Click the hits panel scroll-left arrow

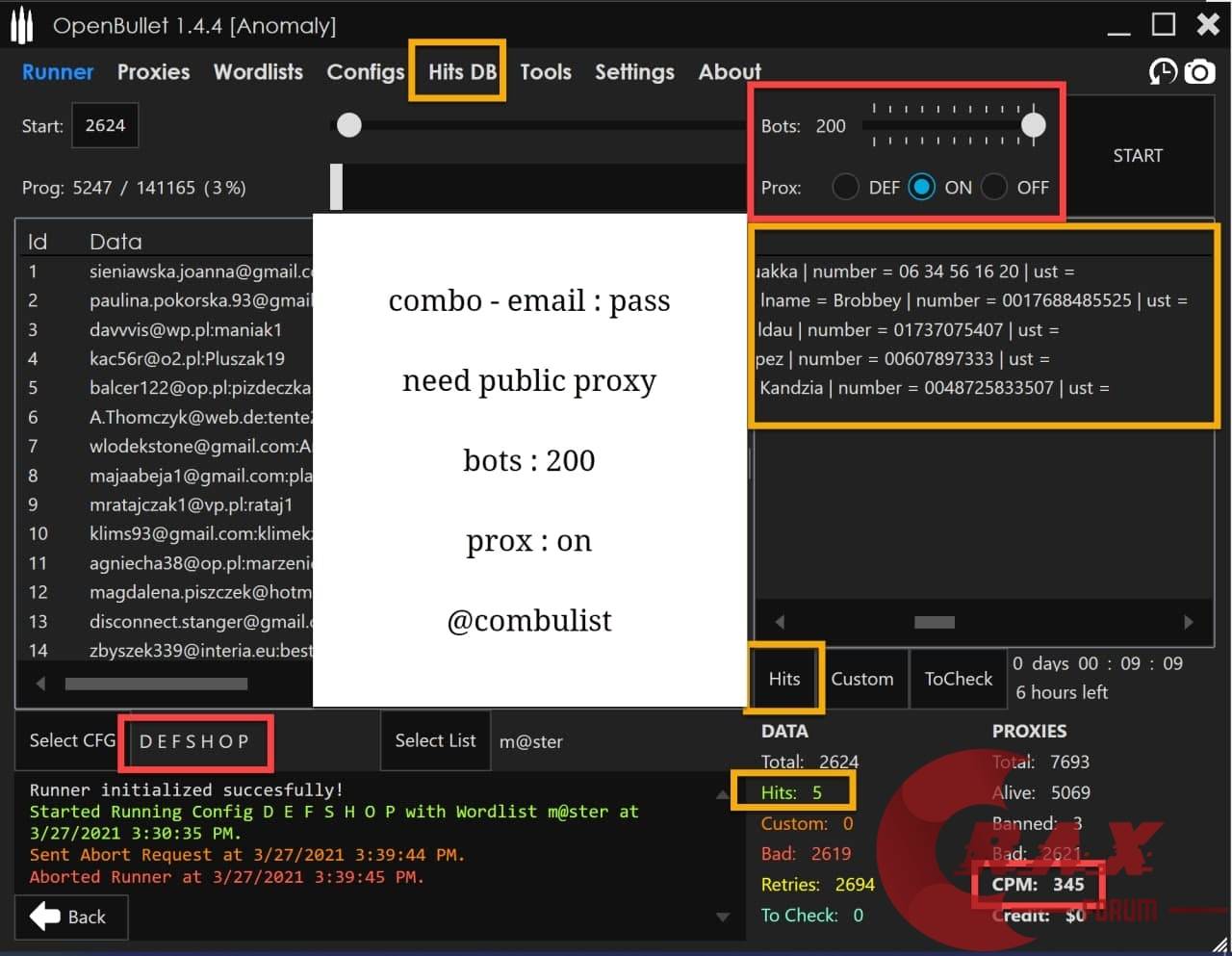click(780, 622)
